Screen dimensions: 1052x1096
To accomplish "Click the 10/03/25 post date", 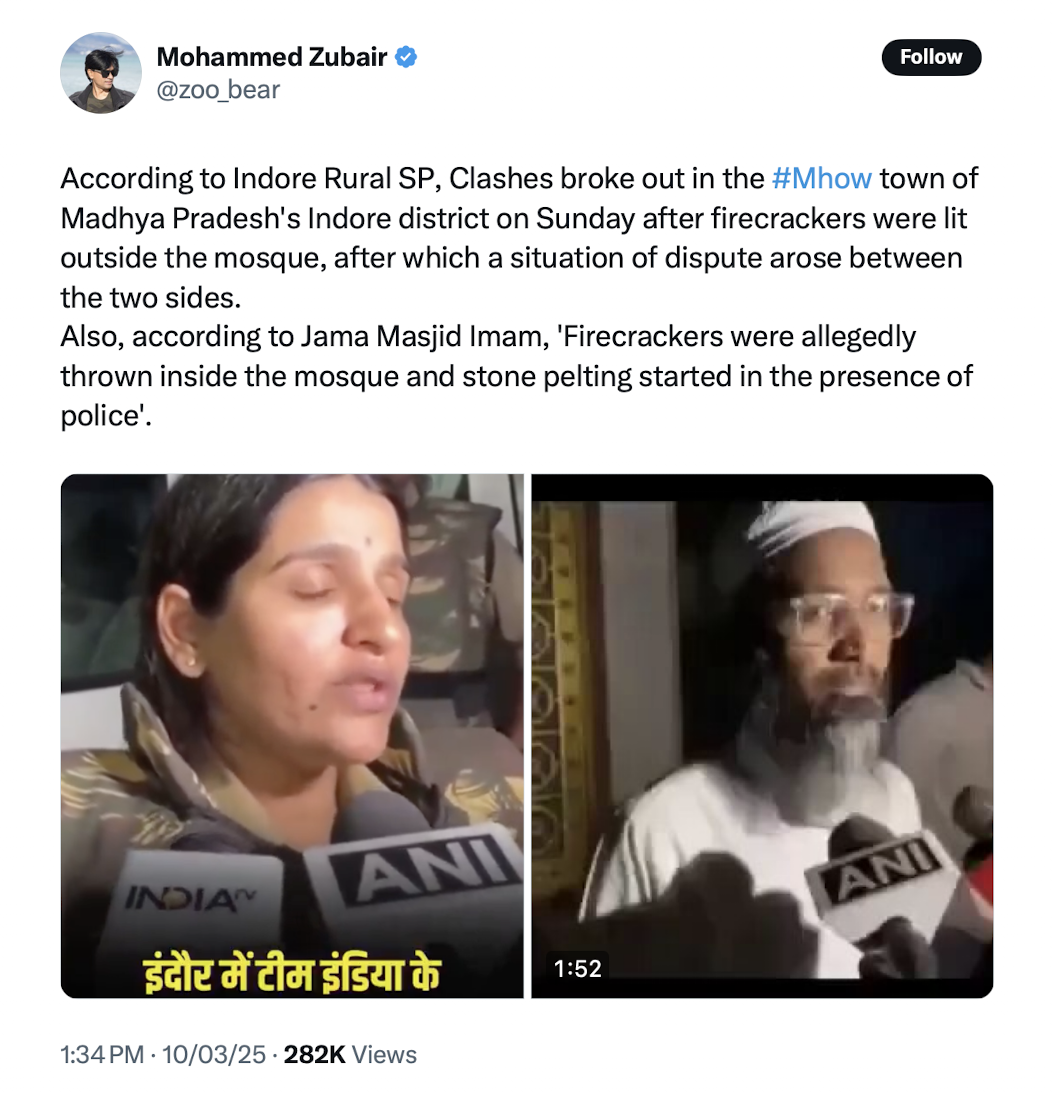I will point(216,1054).
